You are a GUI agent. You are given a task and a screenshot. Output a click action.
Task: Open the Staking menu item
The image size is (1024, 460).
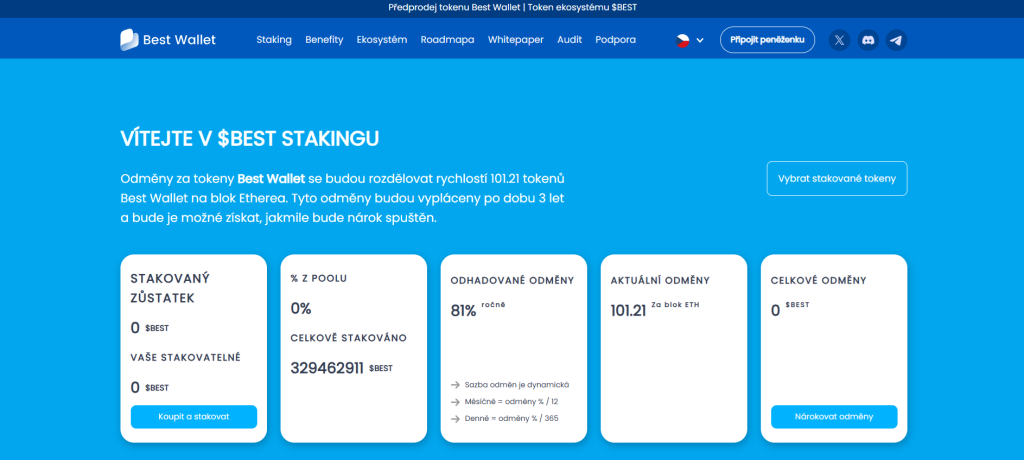click(x=274, y=40)
